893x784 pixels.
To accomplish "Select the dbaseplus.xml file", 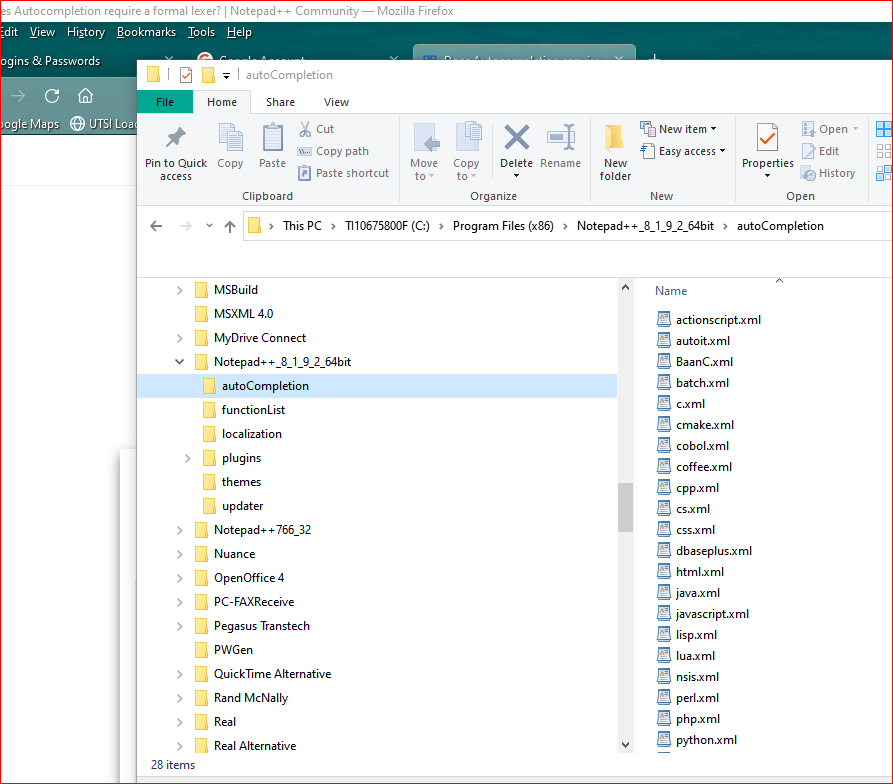I will pyautogui.click(x=714, y=551).
